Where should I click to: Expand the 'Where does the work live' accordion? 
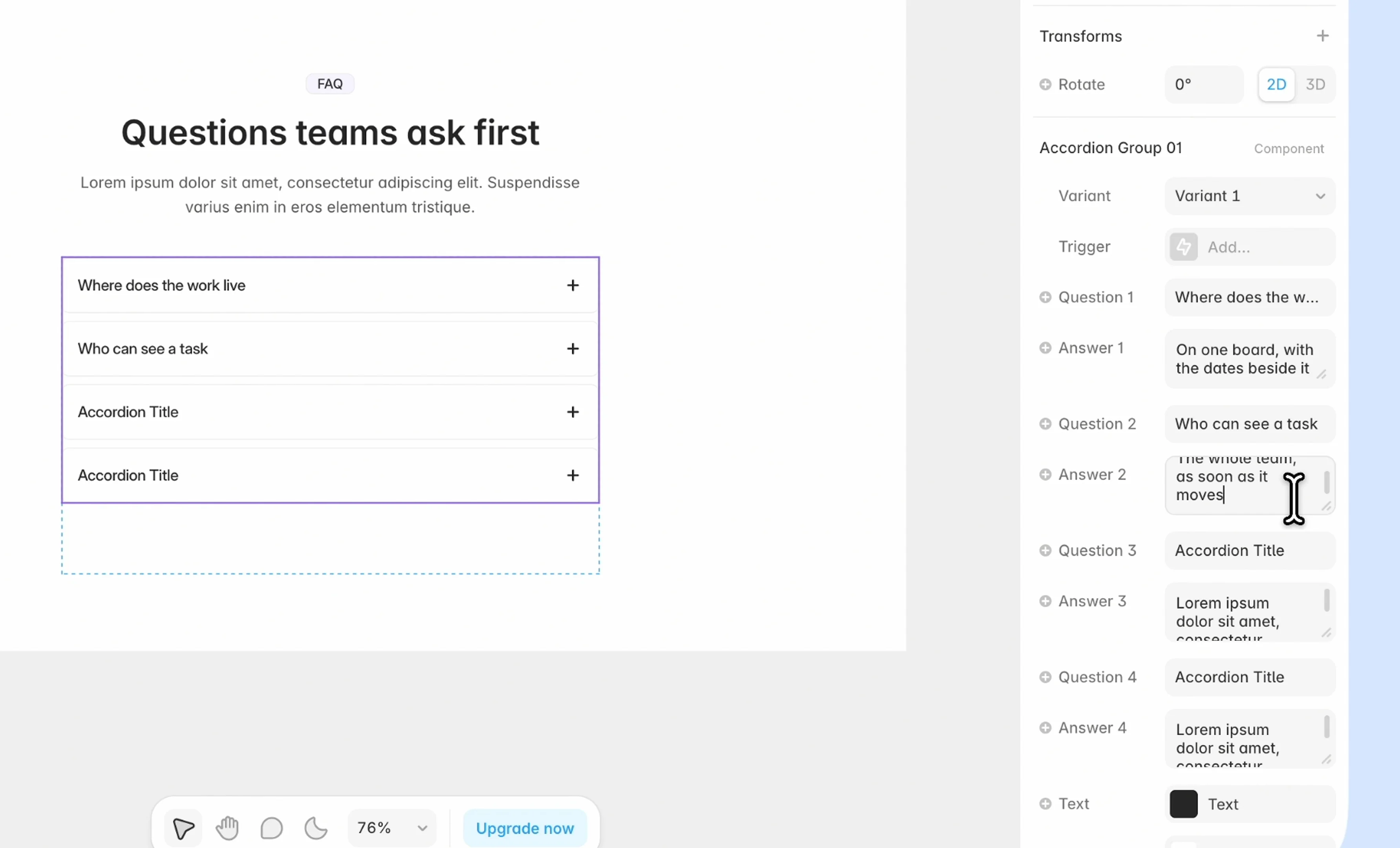point(330,285)
